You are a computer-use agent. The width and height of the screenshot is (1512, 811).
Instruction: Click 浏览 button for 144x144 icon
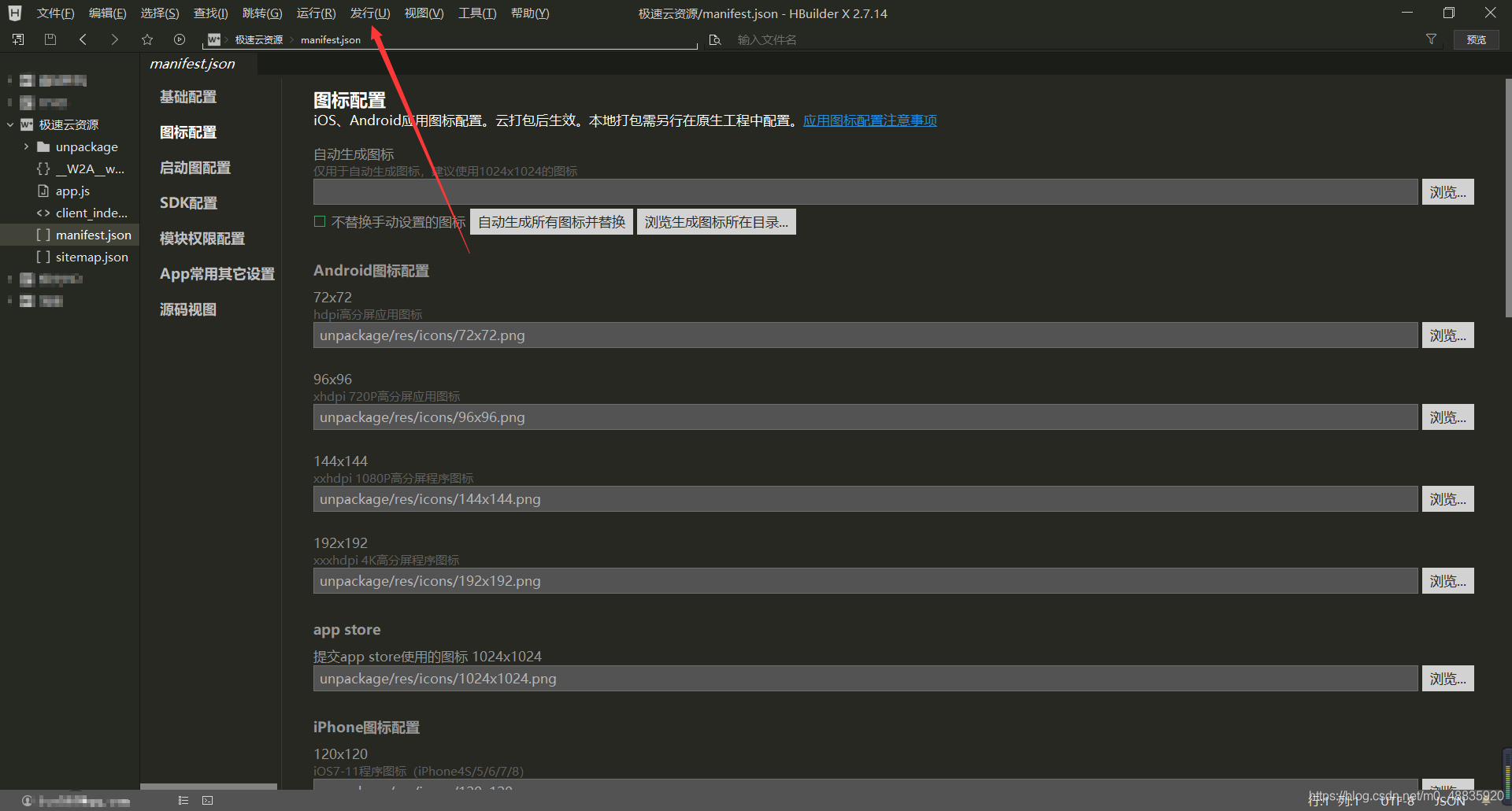click(1447, 499)
